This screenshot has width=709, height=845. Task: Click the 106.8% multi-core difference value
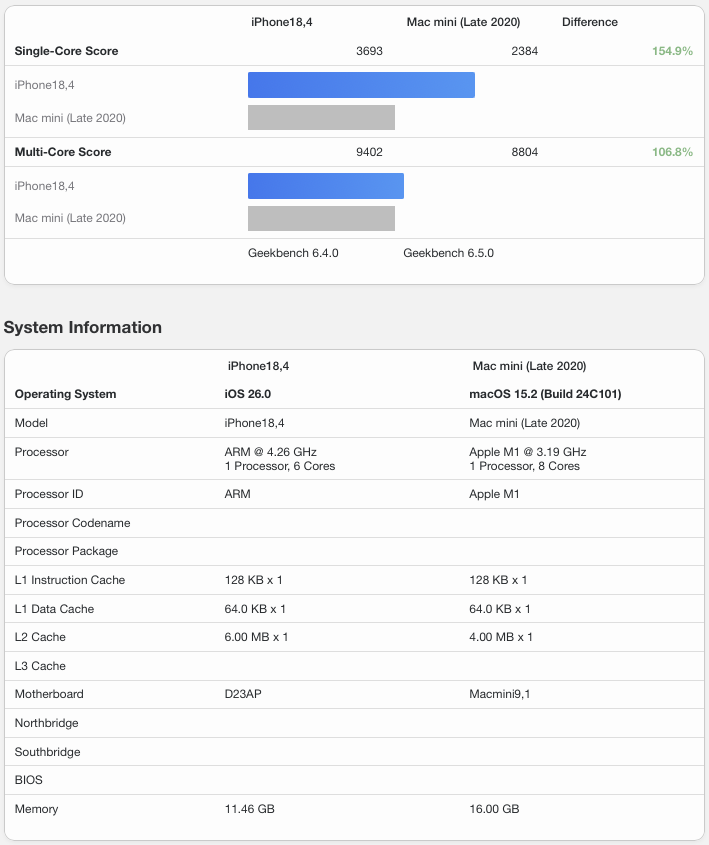click(x=671, y=152)
